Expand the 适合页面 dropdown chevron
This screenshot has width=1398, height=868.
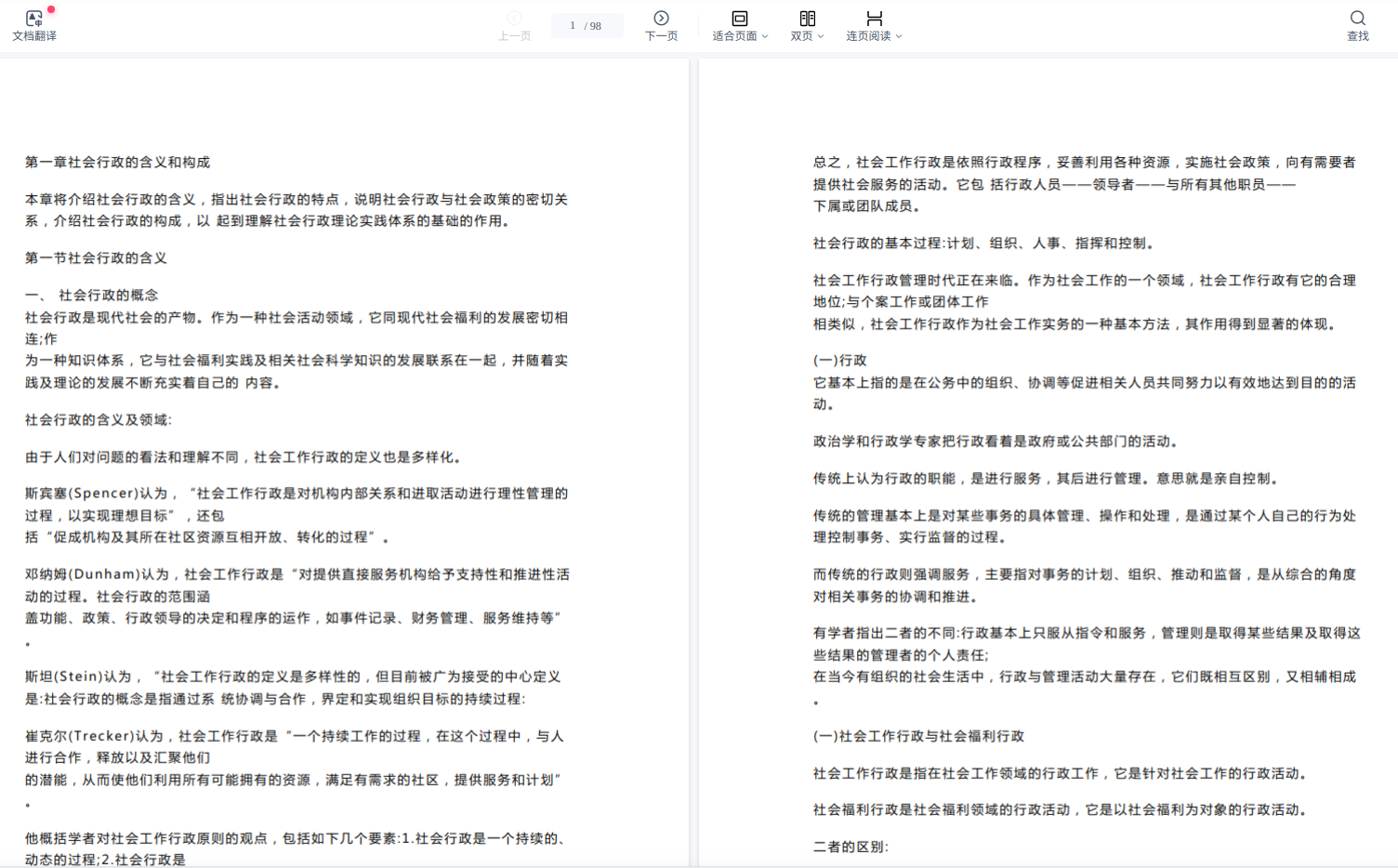(765, 36)
